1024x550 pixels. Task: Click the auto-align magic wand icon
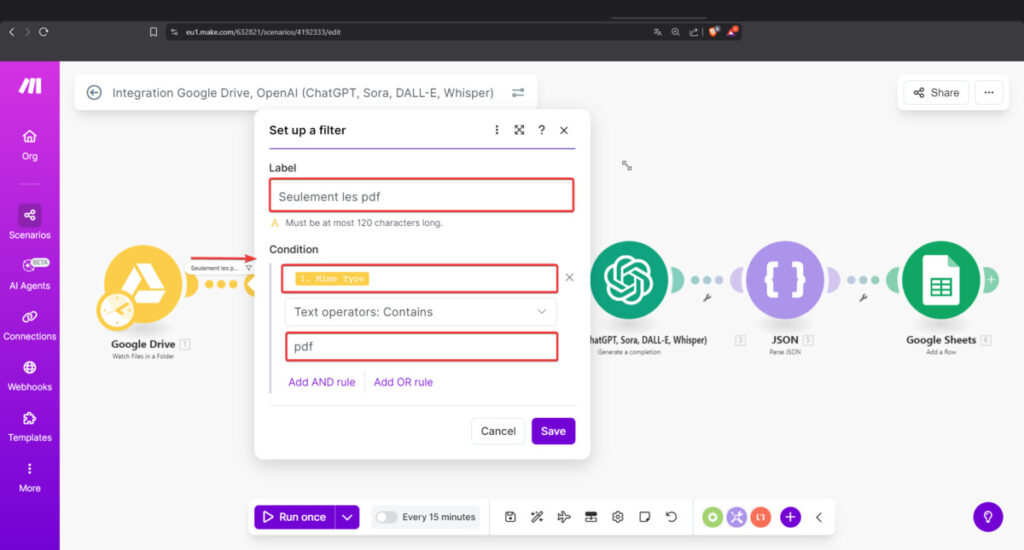point(537,517)
